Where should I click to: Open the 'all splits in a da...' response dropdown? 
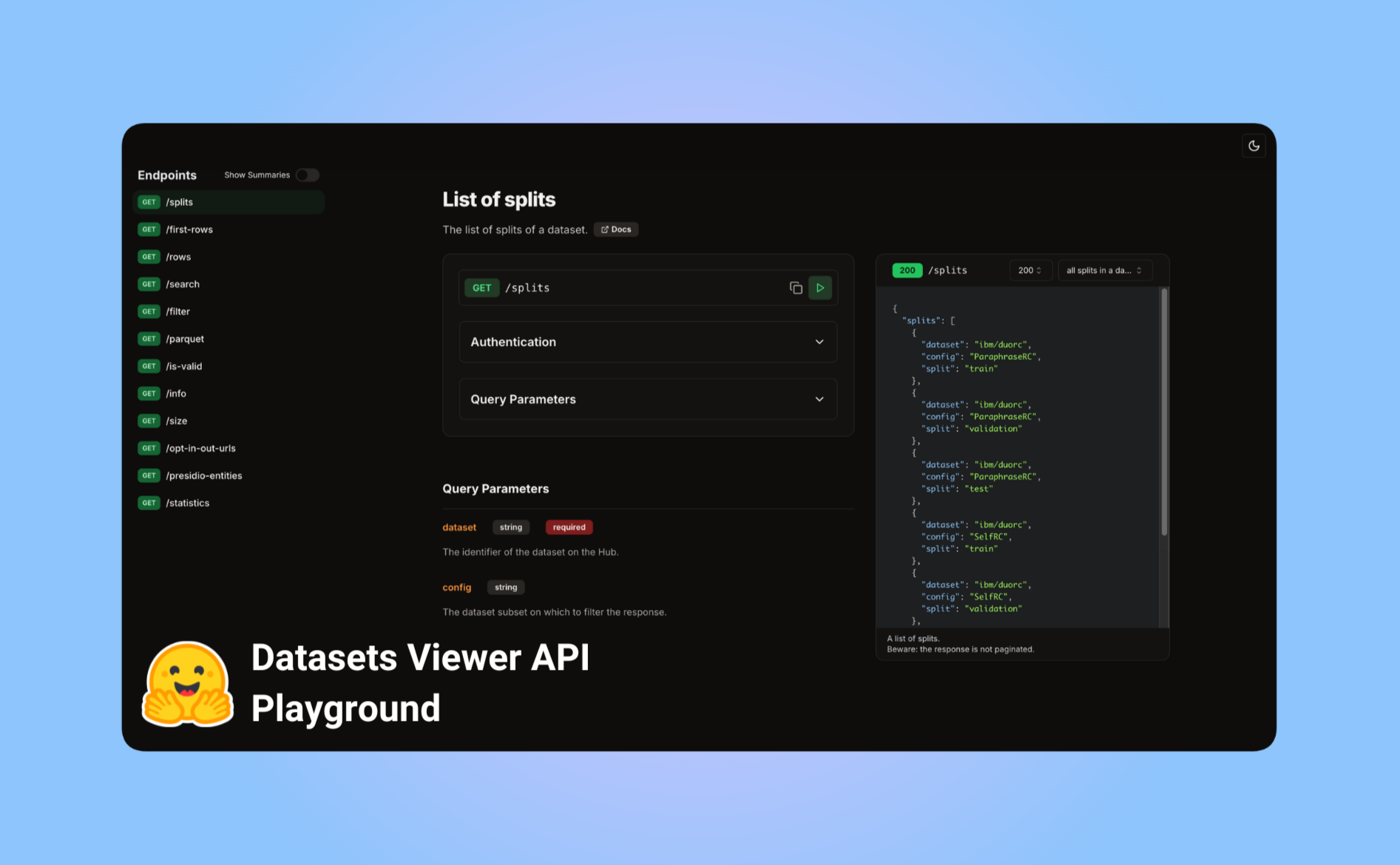pos(1105,270)
